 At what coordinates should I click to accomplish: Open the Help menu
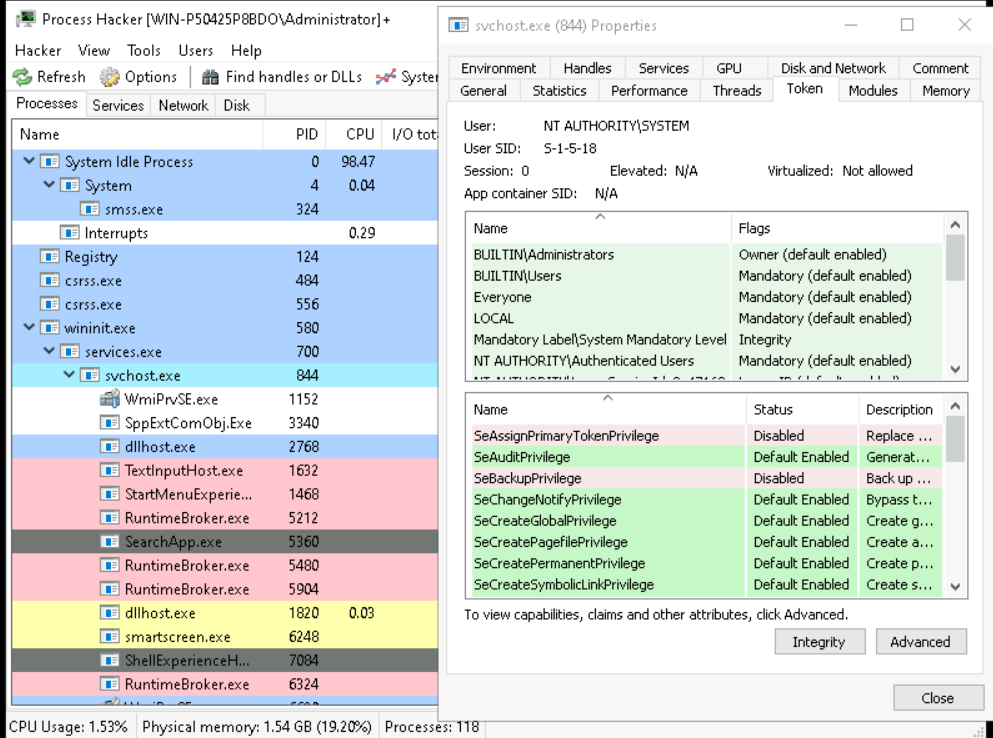[x=246, y=51]
